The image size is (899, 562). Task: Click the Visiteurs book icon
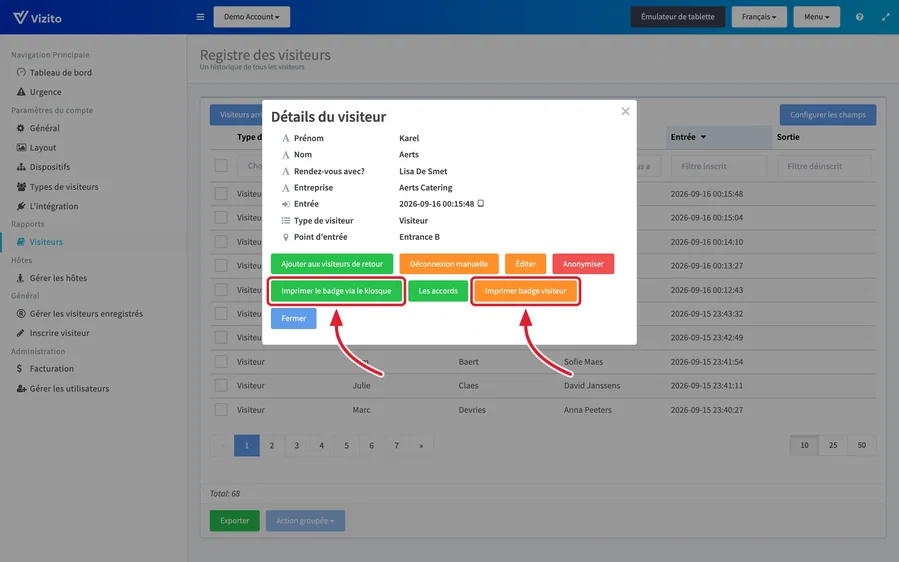point(21,241)
